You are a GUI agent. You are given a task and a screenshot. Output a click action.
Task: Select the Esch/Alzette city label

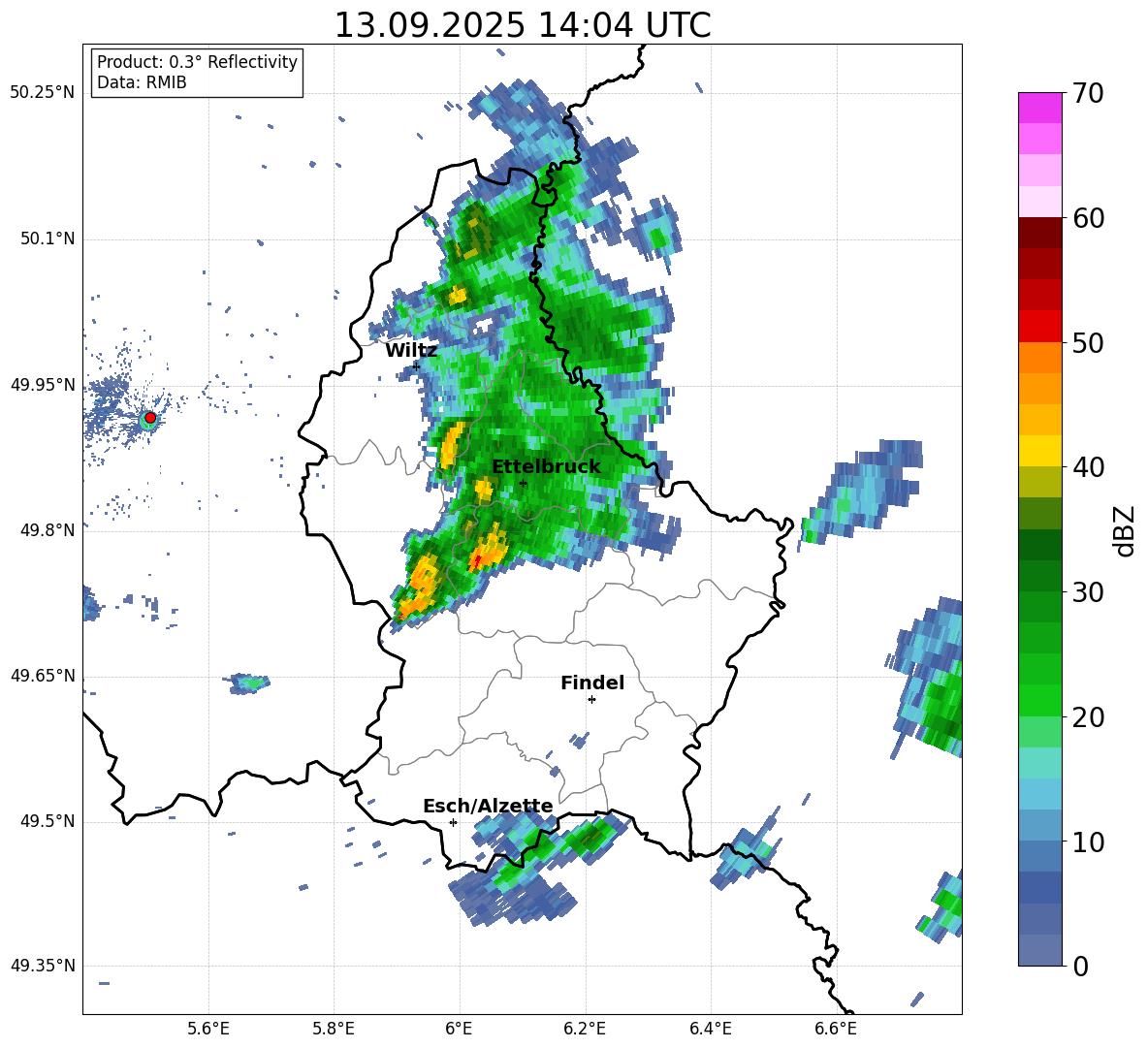pyautogui.click(x=488, y=806)
